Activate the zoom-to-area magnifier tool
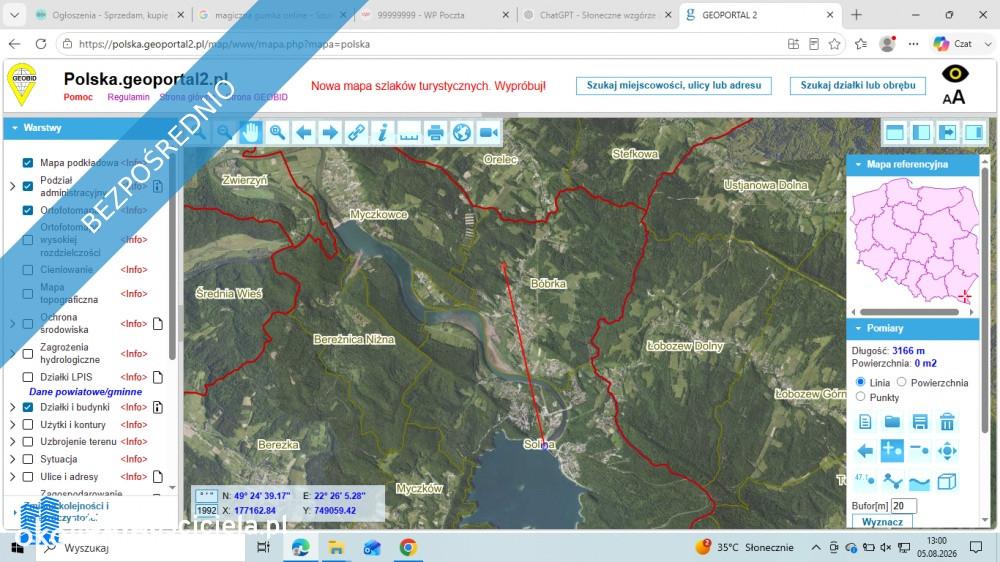The height and width of the screenshot is (562, 1000). pos(277,133)
